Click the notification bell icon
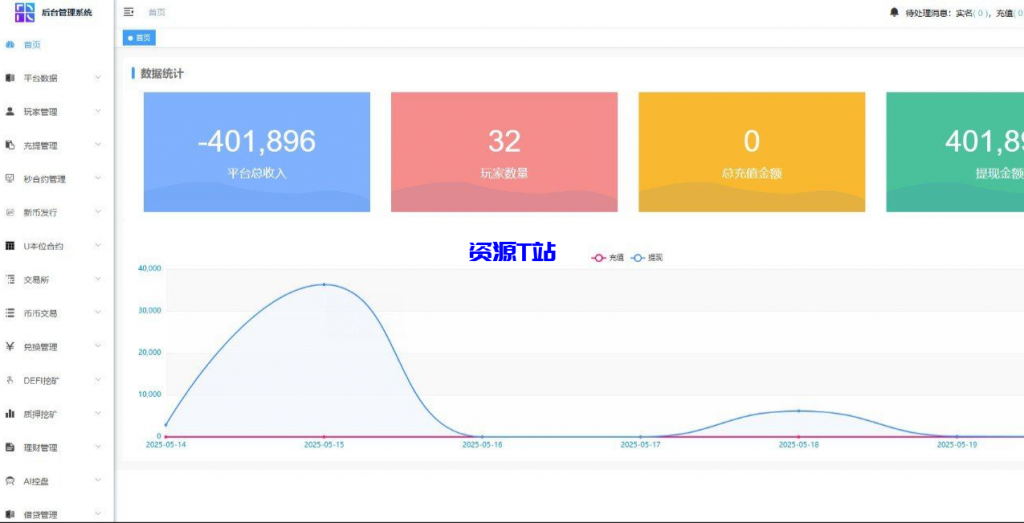 click(x=894, y=12)
